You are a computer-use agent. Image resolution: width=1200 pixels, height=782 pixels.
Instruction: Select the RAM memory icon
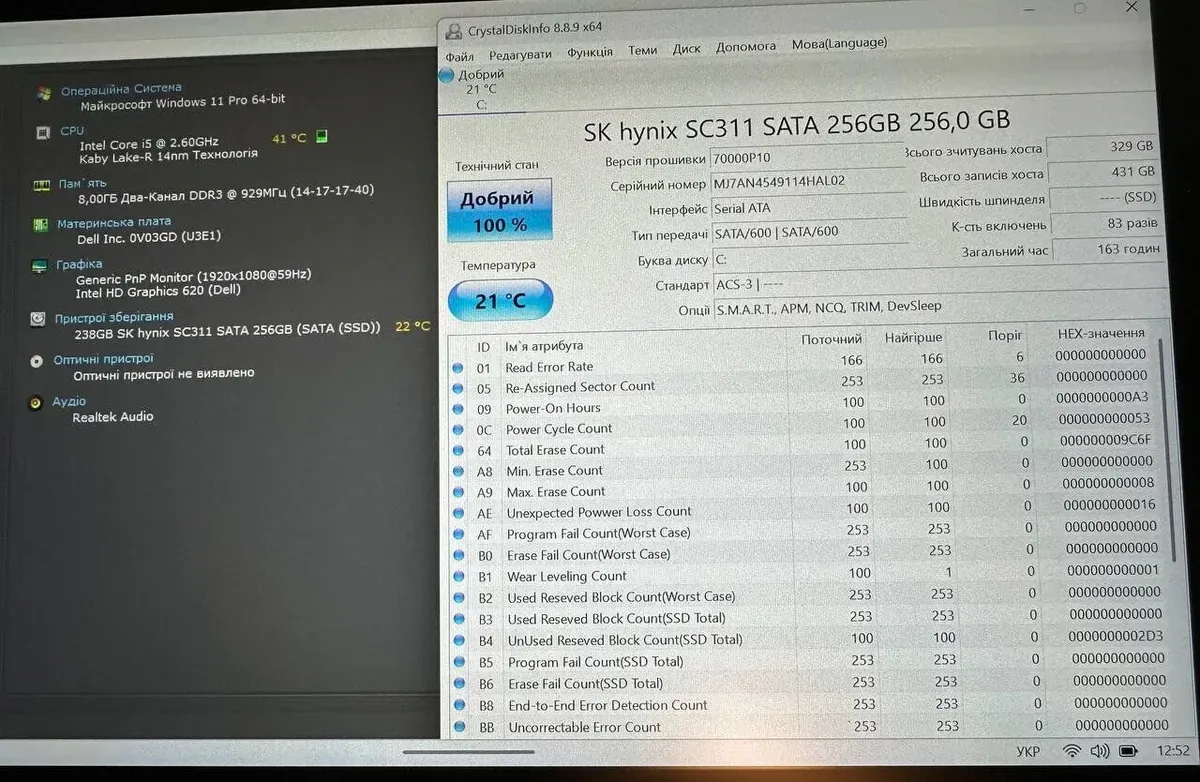pyautogui.click(x=42, y=185)
